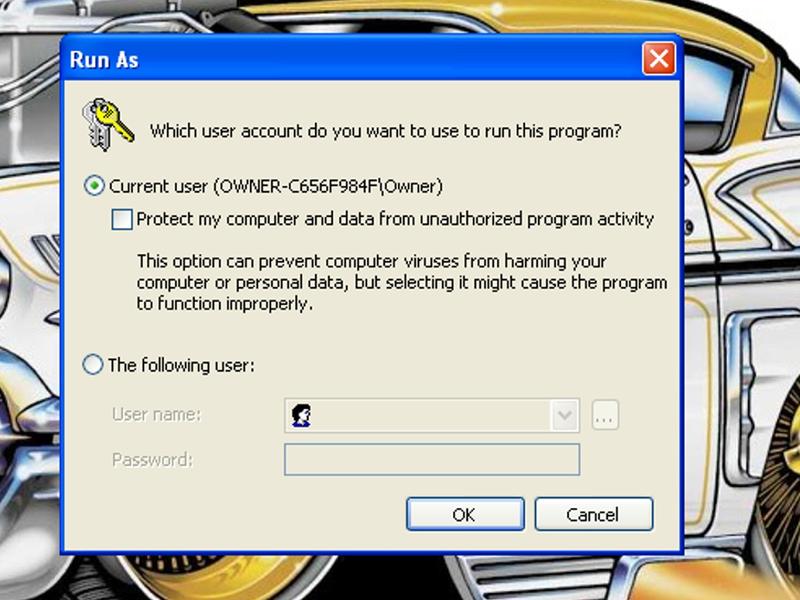Click the Which user account question text

385,131
